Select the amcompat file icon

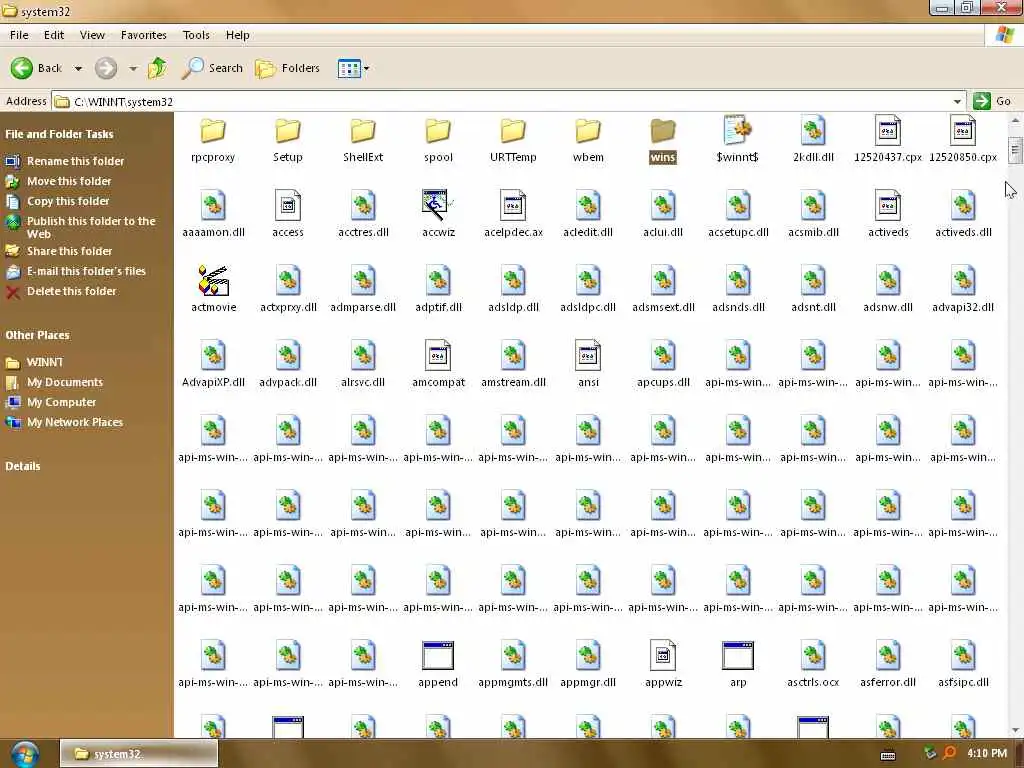pyautogui.click(x=438, y=355)
